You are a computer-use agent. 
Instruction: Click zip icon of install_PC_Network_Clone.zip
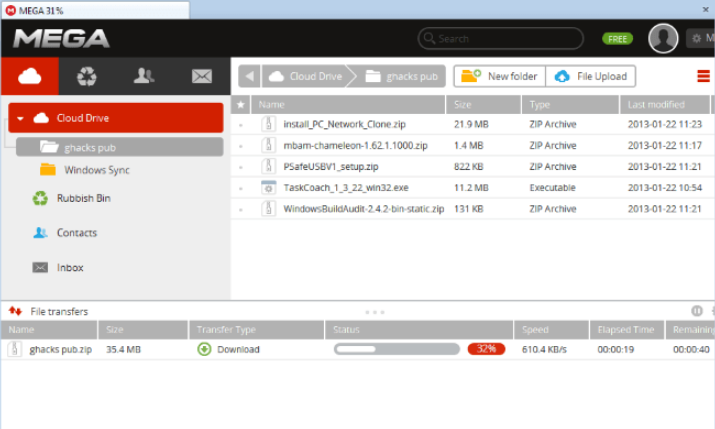click(269, 124)
